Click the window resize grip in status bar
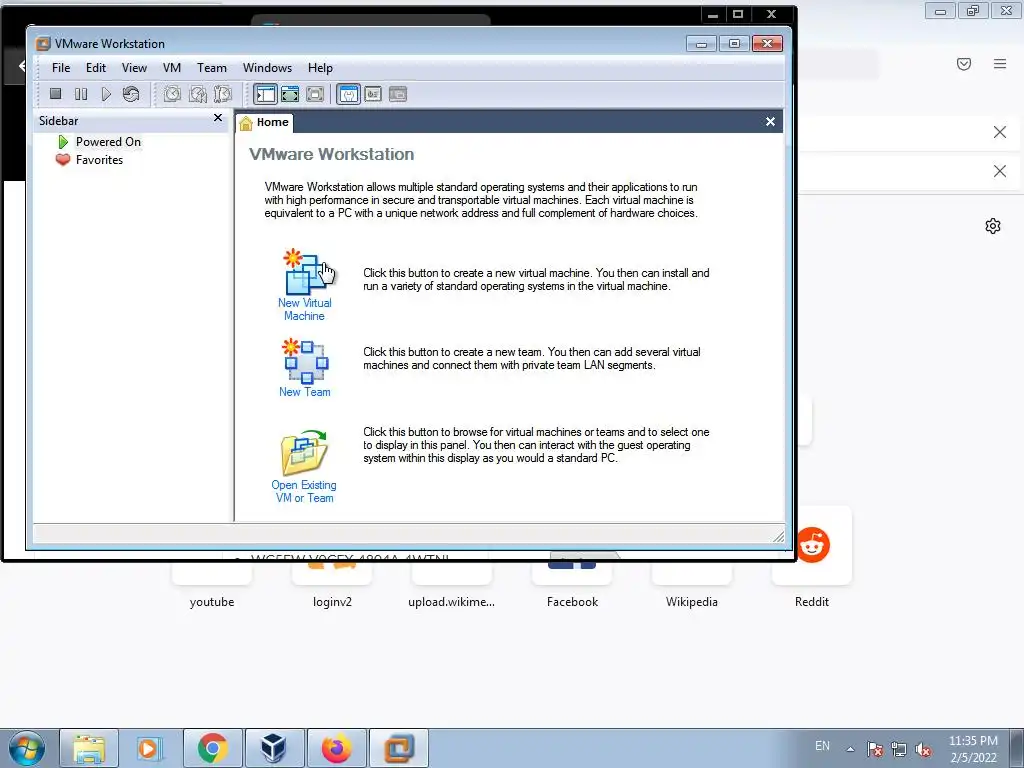This screenshot has width=1024, height=768. coord(778,536)
